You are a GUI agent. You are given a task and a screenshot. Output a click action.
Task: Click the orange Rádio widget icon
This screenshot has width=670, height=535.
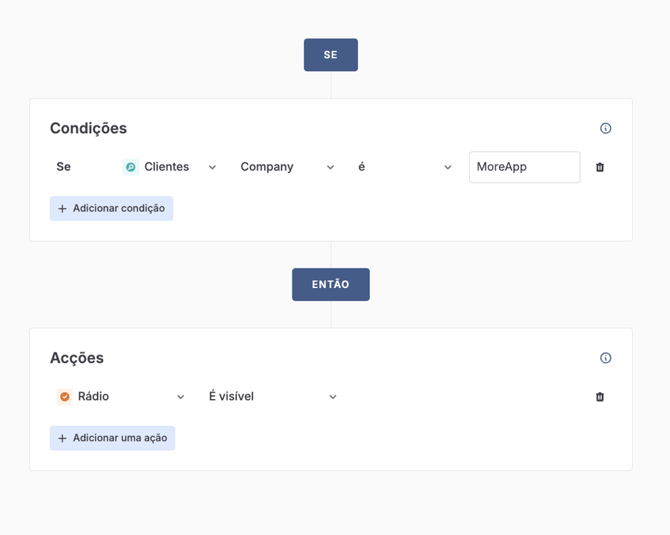(65, 397)
